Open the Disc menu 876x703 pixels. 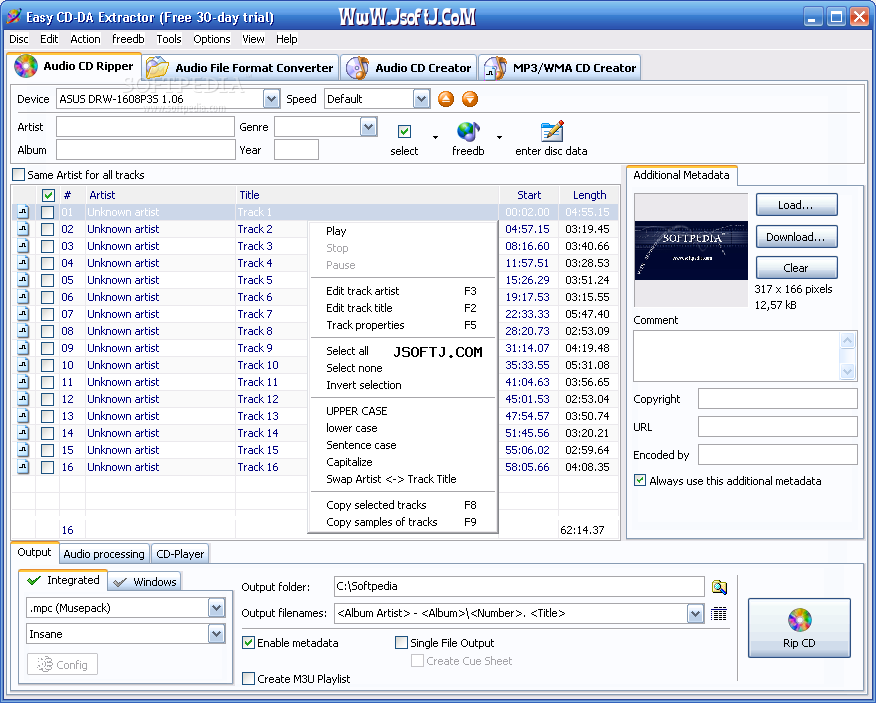[x=18, y=39]
